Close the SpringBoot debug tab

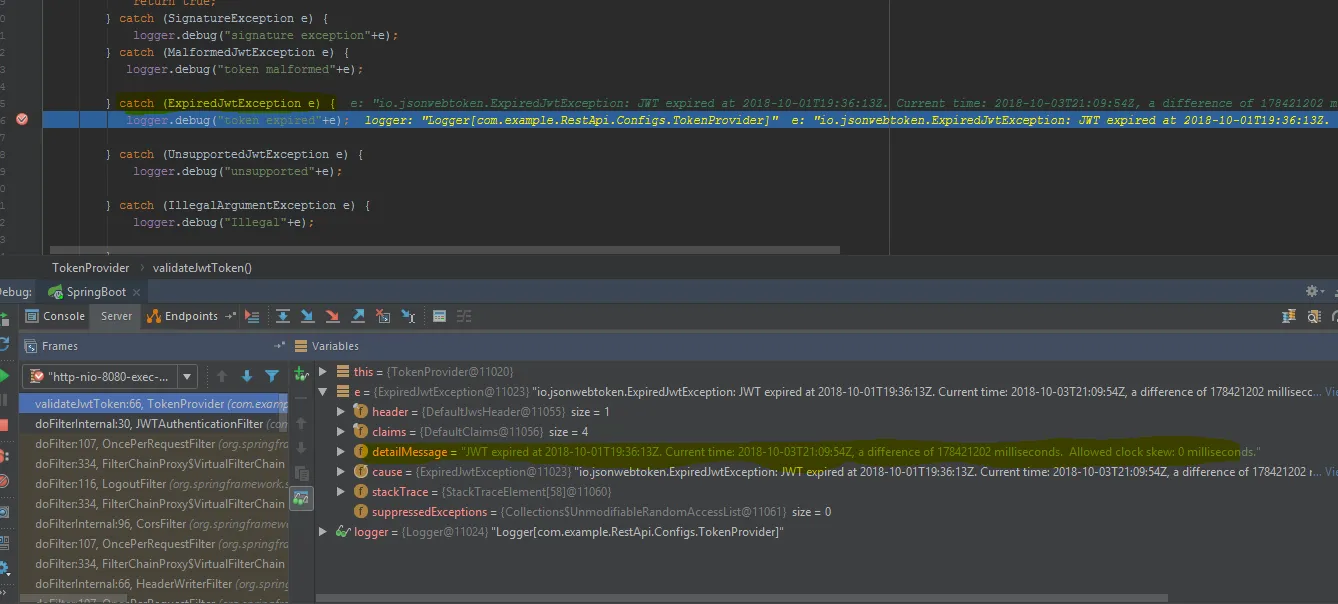click(x=138, y=292)
